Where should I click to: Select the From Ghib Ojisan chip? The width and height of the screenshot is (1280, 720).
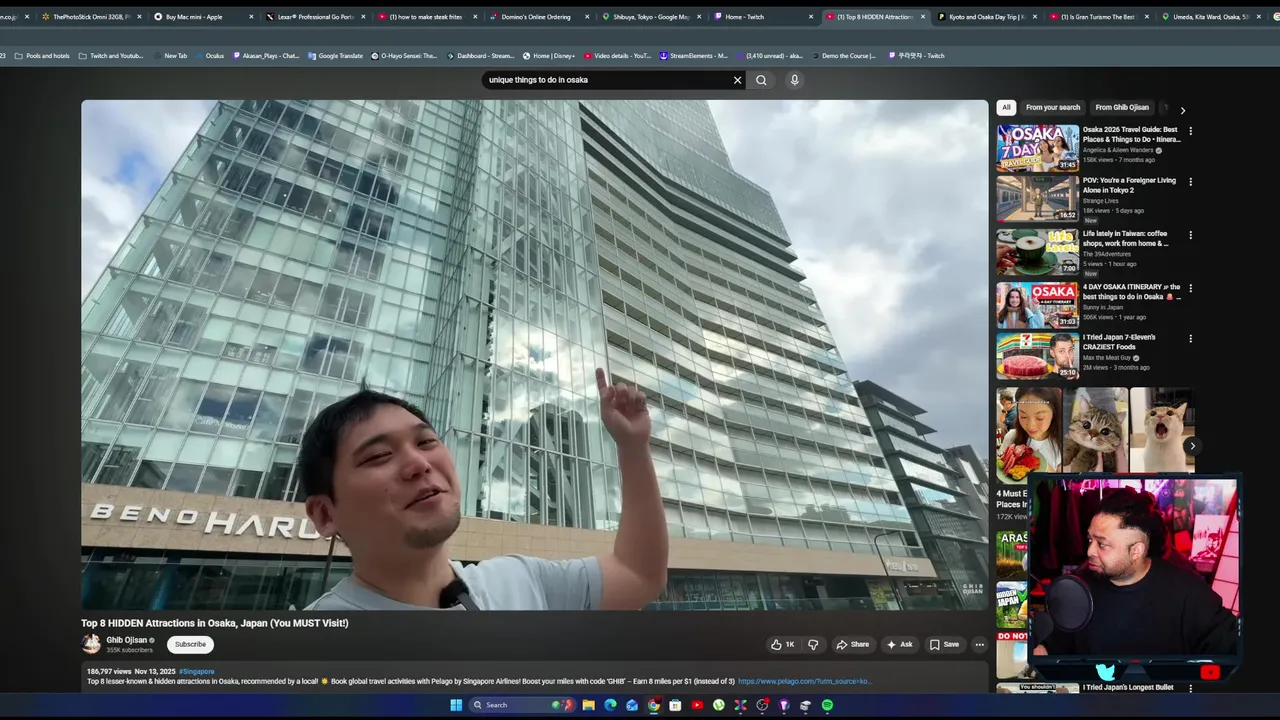(x=1122, y=107)
